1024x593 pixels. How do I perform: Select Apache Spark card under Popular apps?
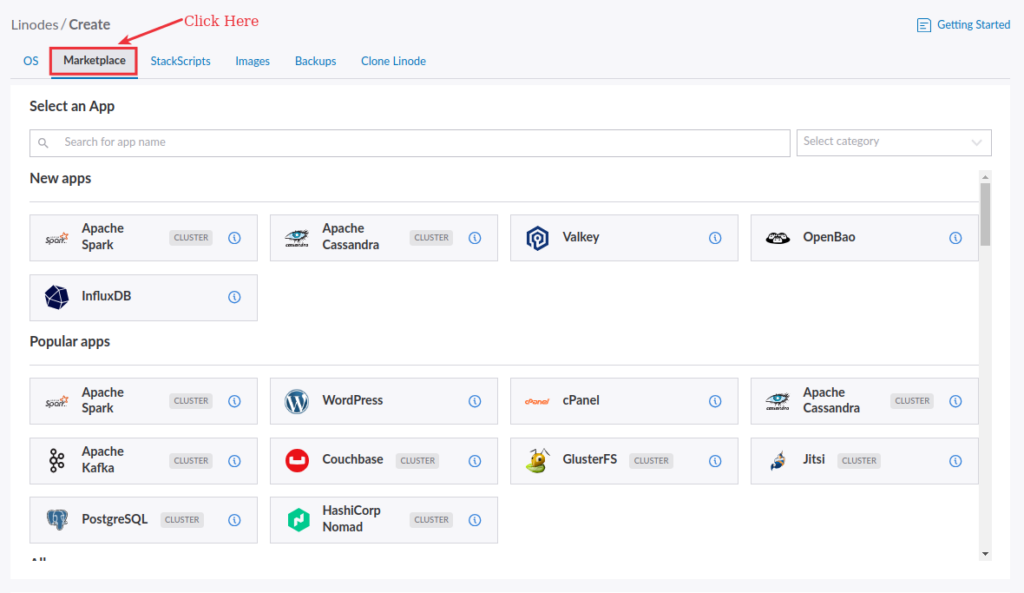click(x=144, y=401)
